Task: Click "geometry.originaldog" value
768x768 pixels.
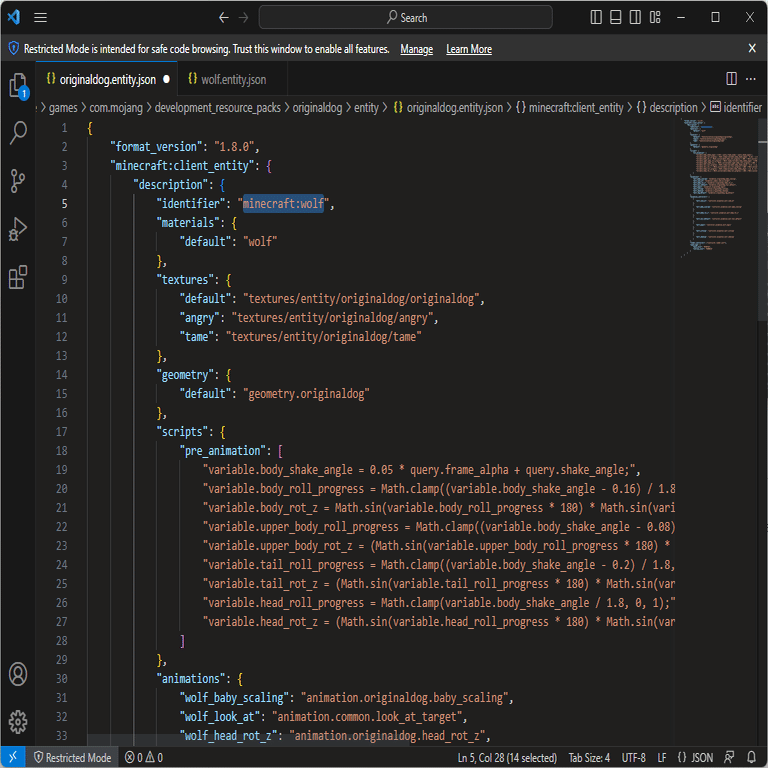Action: pos(306,394)
